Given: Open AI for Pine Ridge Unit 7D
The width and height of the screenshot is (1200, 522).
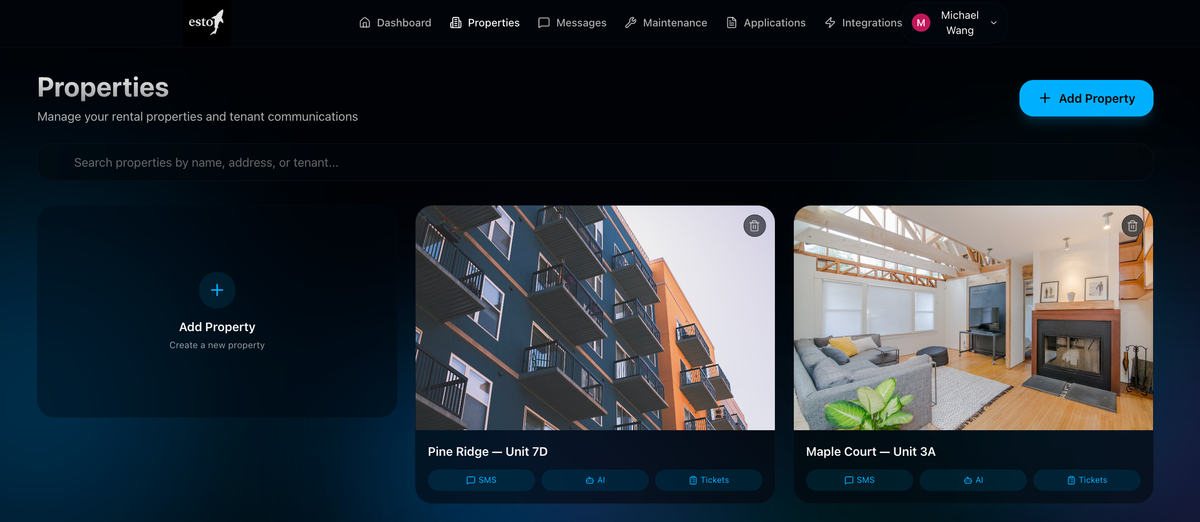Looking at the screenshot, I should point(595,480).
